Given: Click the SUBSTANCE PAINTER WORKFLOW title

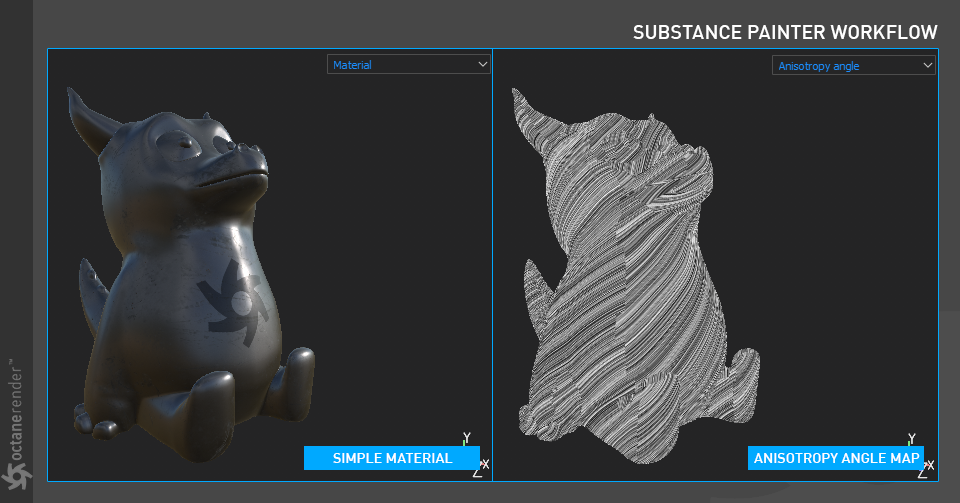Looking at the screenshot, I should [x=785, y=32].
